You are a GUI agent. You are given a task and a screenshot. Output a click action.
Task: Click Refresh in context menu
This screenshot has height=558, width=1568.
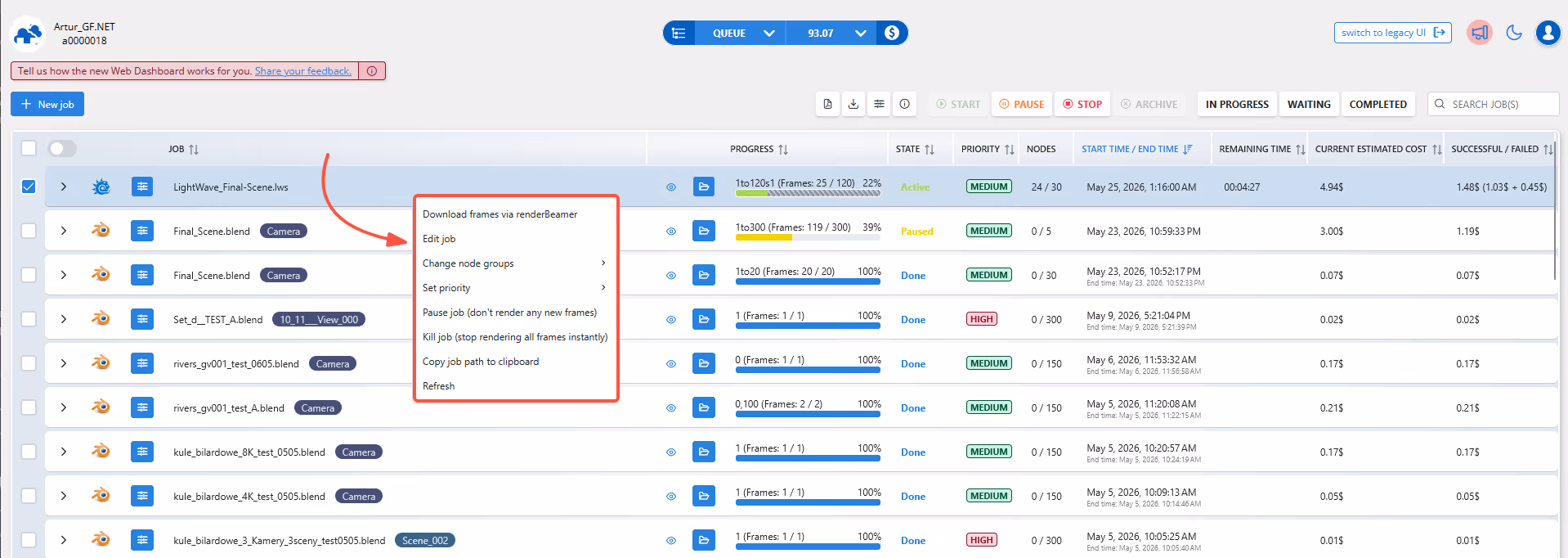[515, 386]
